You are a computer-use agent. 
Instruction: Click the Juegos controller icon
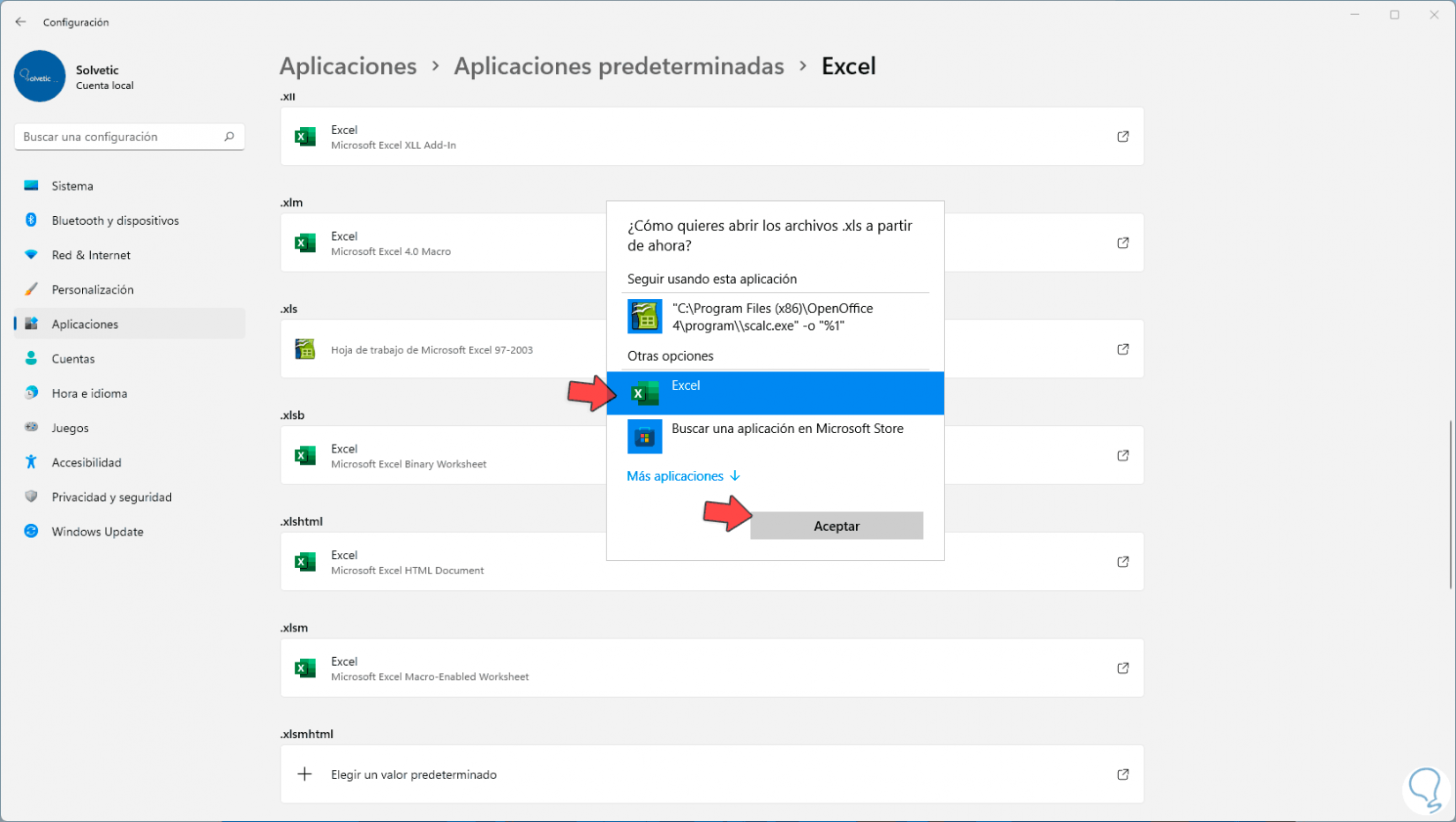[x=32, y=428]
